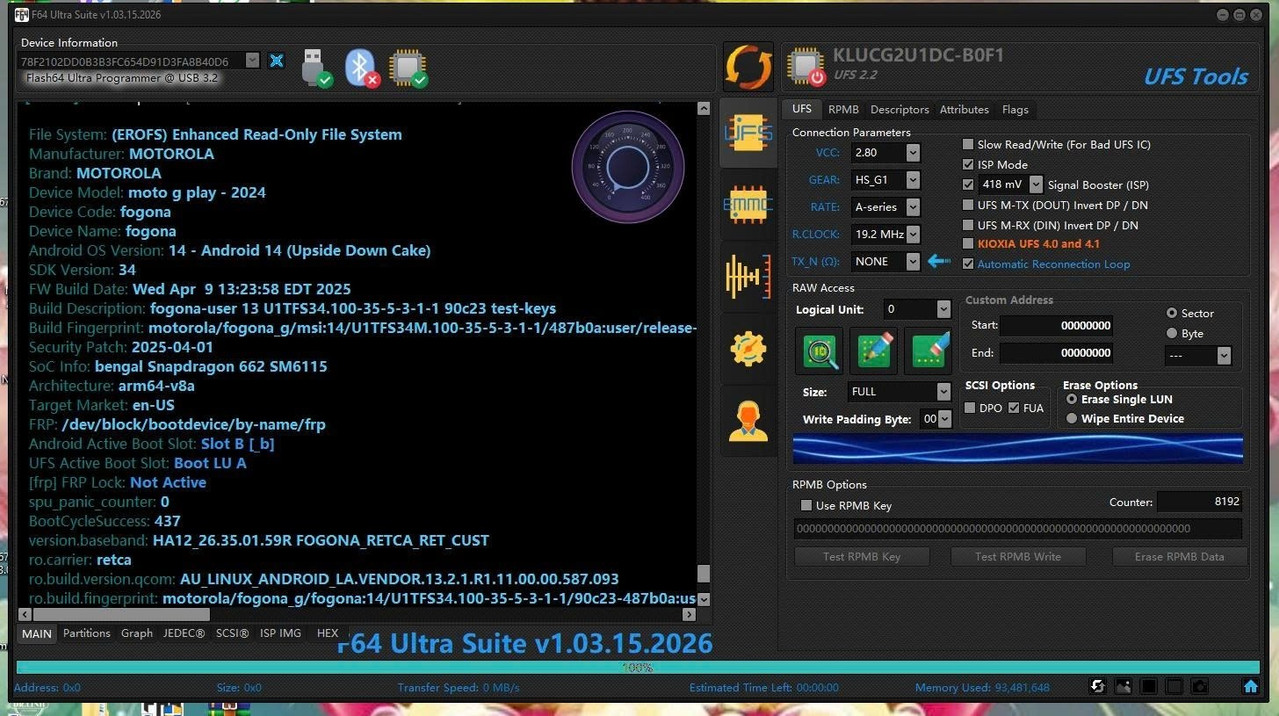This screenshot has height=716, width=1279.
Task: Click the Test RPMB Write button
Action: (x=1018, y=557)
